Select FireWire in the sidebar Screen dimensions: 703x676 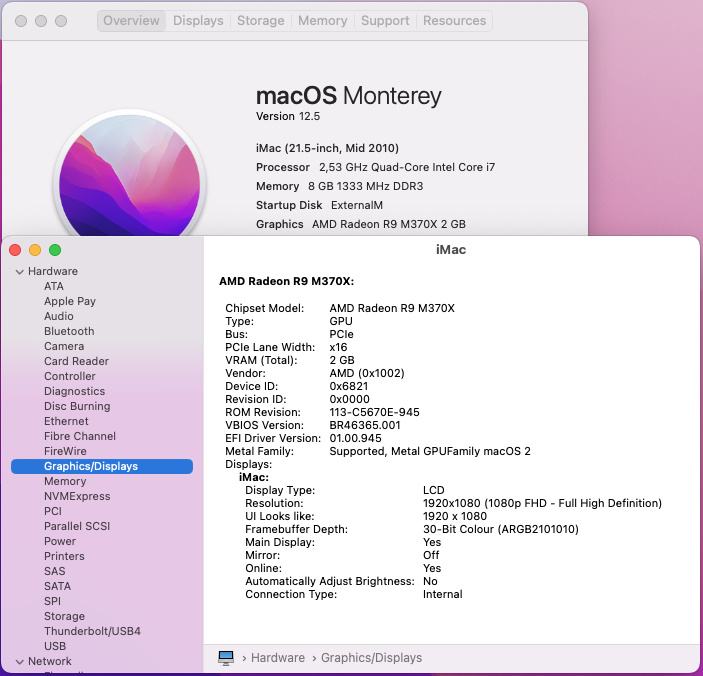[65, 451]
